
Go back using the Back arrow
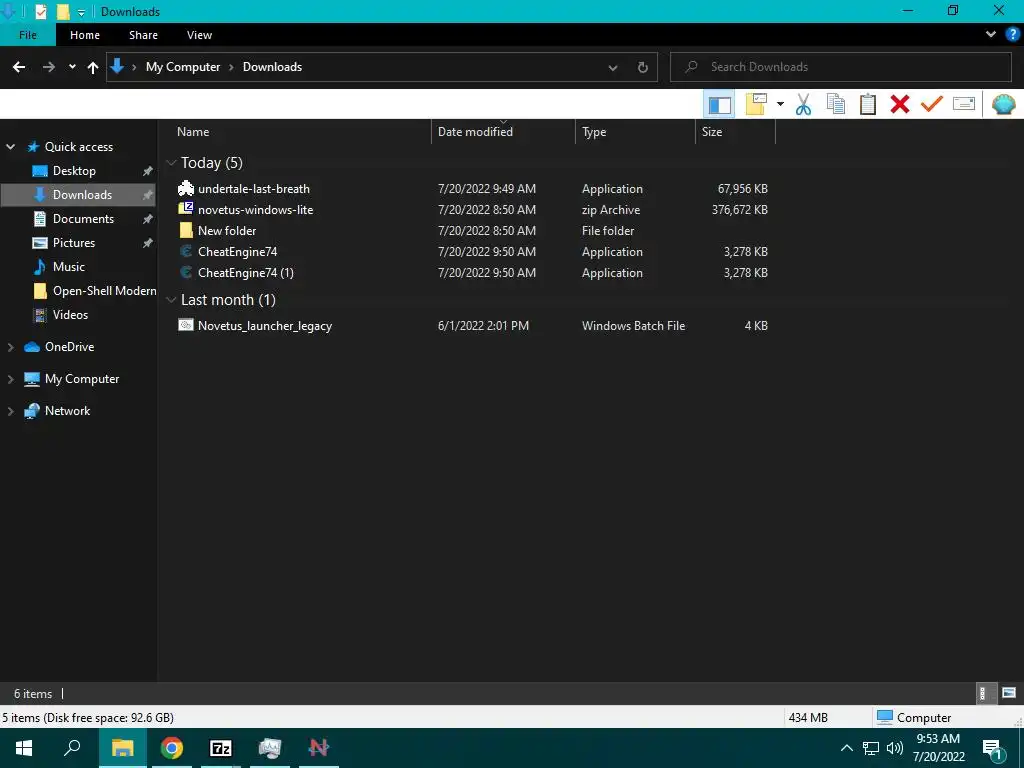pos(19,67)
